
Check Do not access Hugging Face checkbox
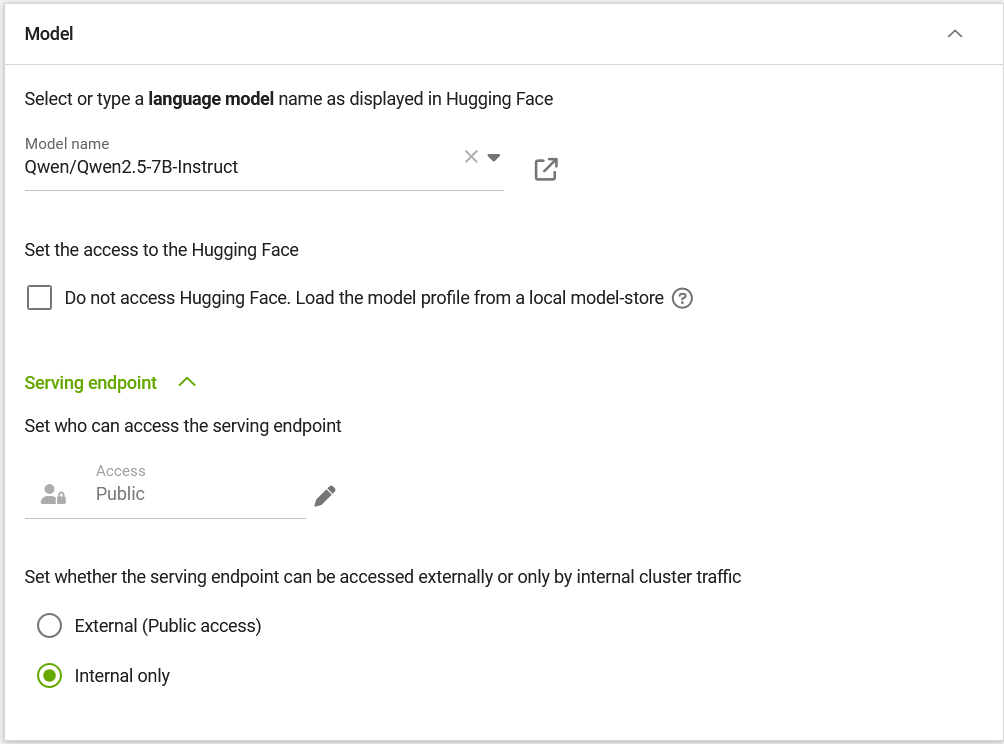40,298
